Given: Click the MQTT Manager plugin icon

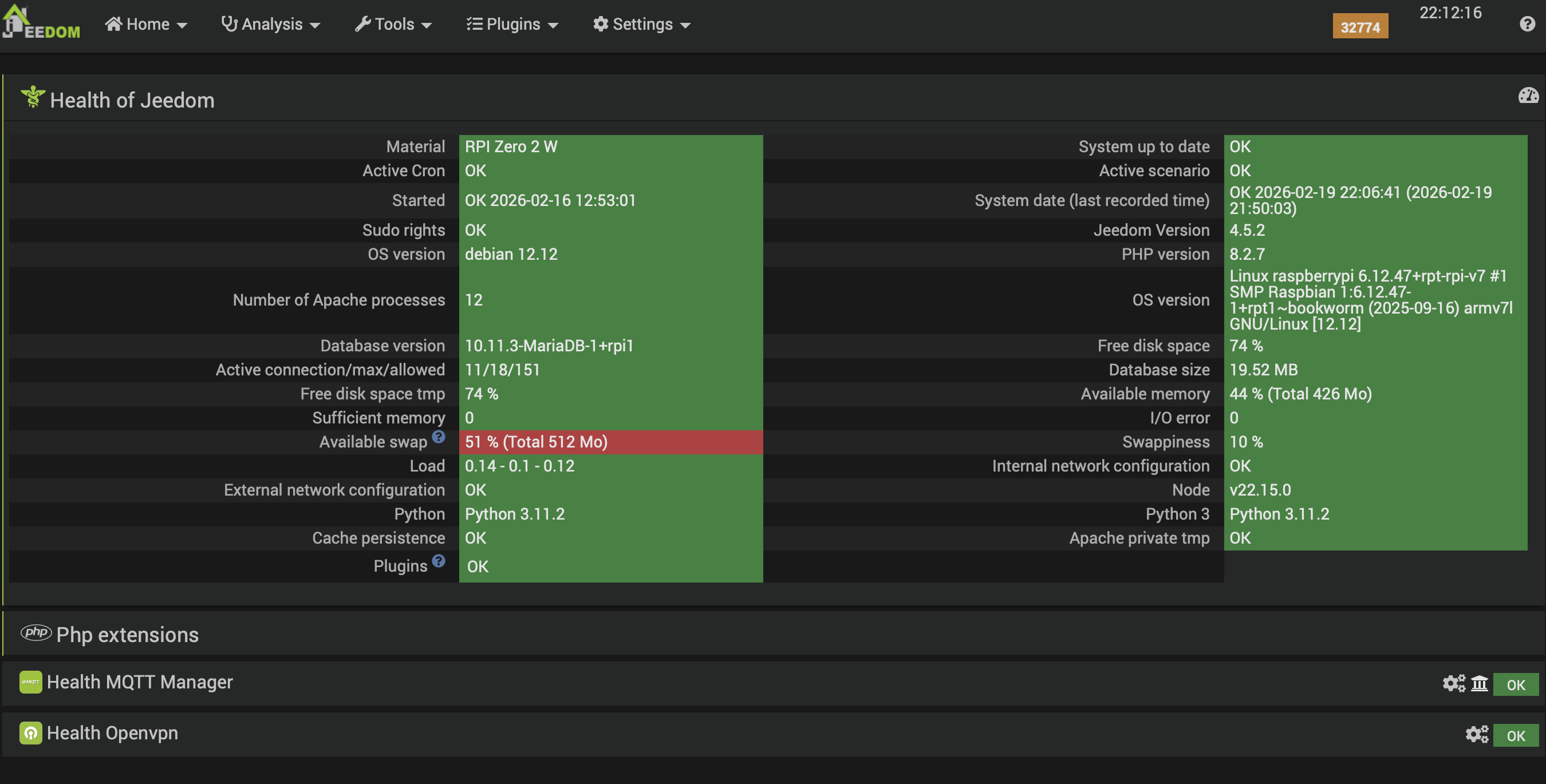Looking at the screenshot, I should [x=30, y=682].
